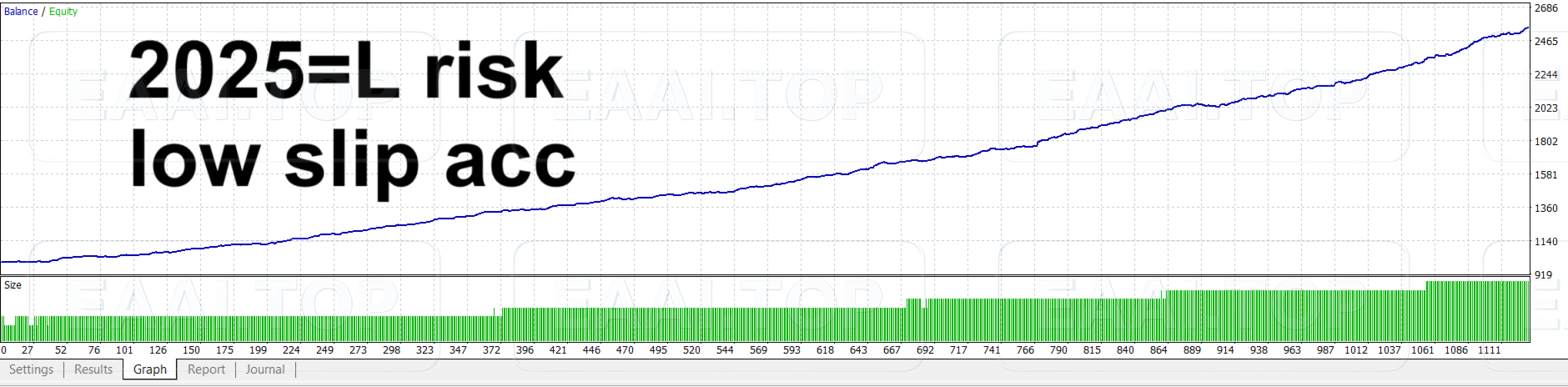Click trade number 864 on horizontal axis
Image resolution: width=1568 pixels, height=387 pixels.
(x=1158, y=350)
